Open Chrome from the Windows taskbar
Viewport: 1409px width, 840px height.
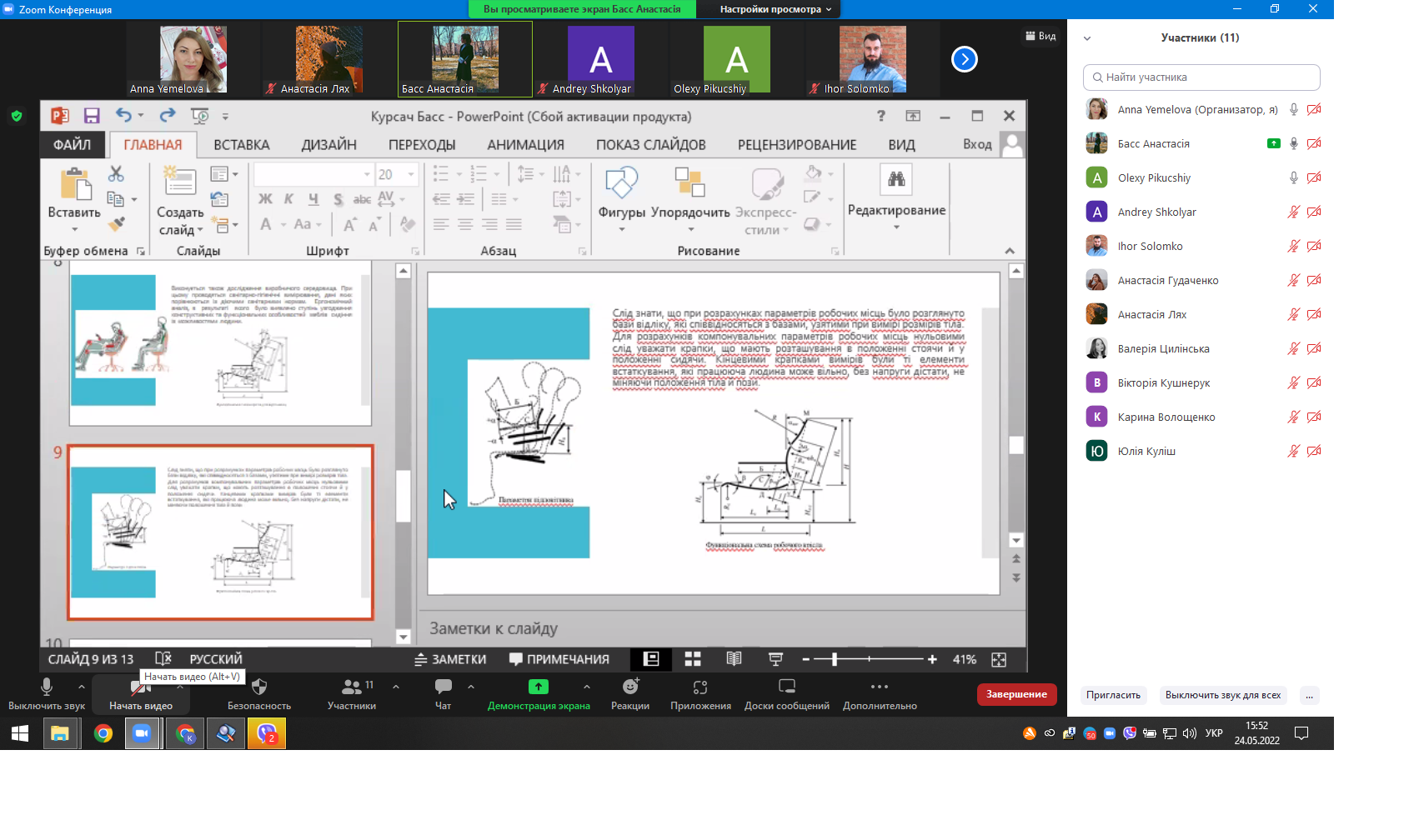click(103, 733)
